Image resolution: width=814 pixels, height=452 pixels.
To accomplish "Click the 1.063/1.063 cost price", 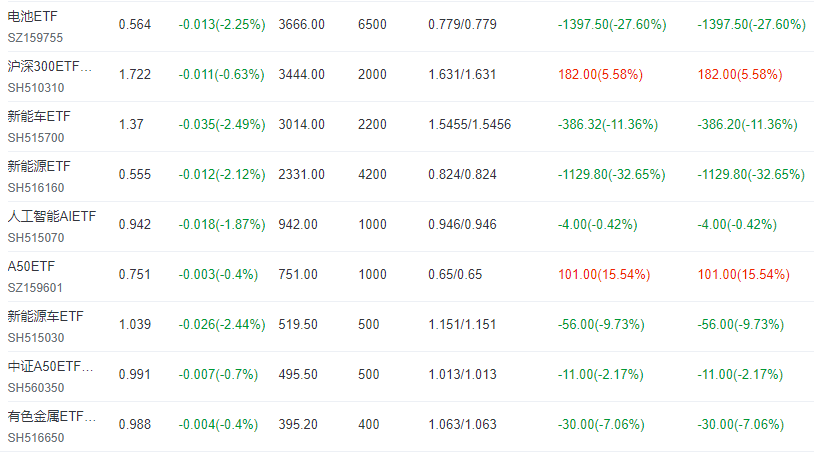I will 462,424.
